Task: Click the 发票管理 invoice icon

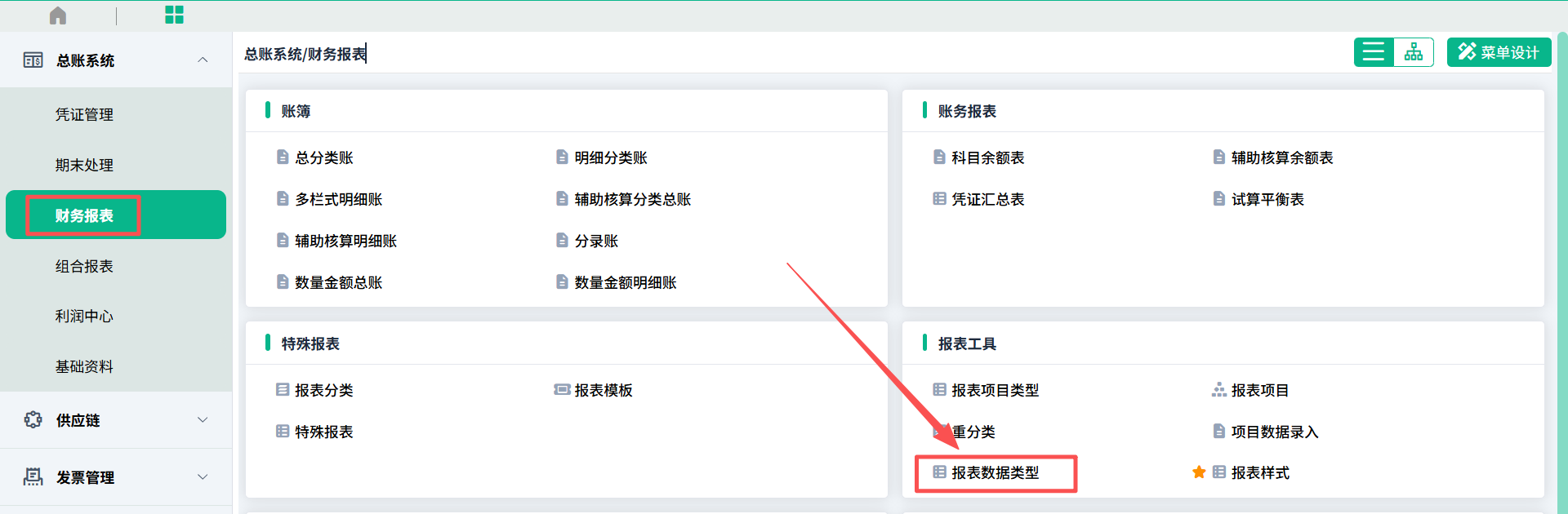Action: click(x=33, y=476)
